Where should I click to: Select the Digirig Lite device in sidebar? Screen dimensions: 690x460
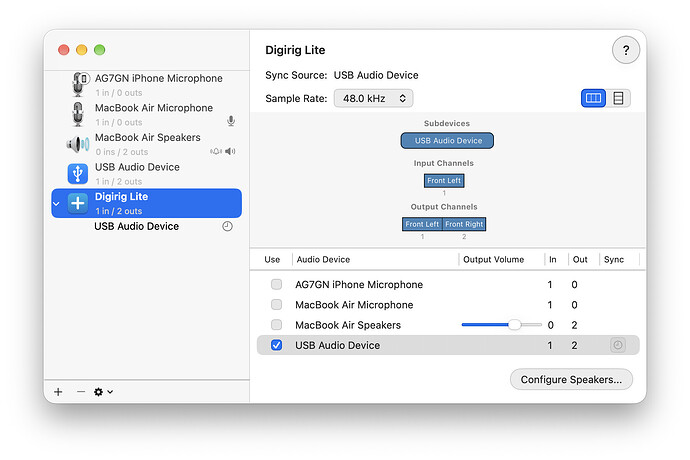[x=147, y=203]
